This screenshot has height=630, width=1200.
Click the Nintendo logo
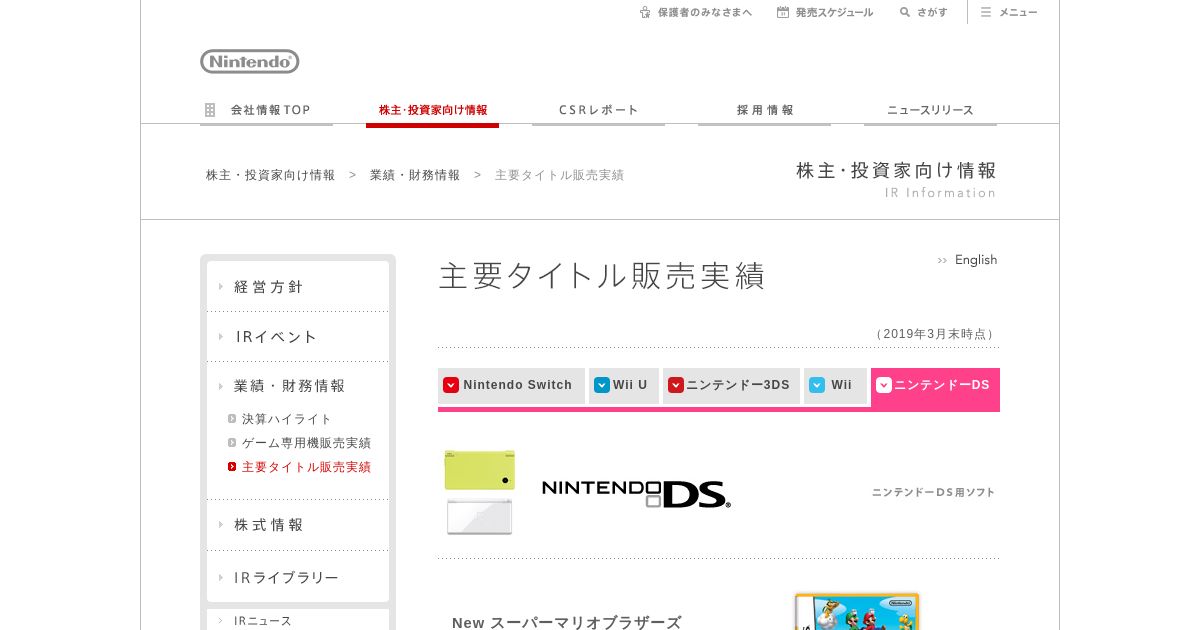[x=250, y=61]
